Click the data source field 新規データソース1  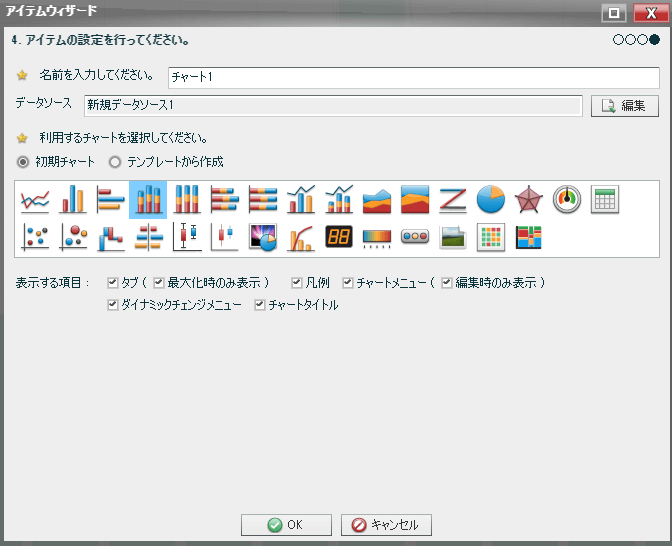(333, 105)
